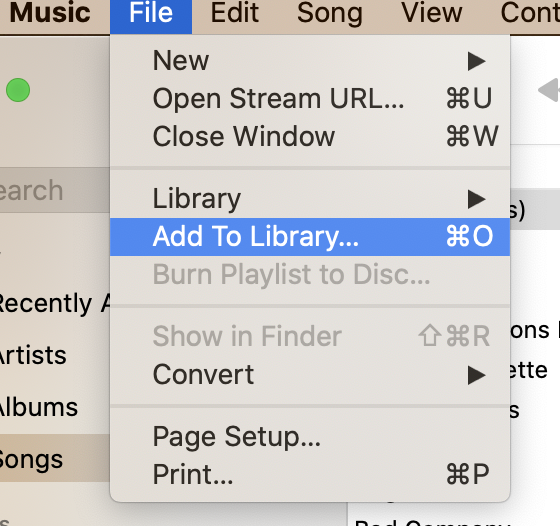Screen dimensions: 560x526
Task: Open Recently Added in the sidebar
Action: pos(55,304)
